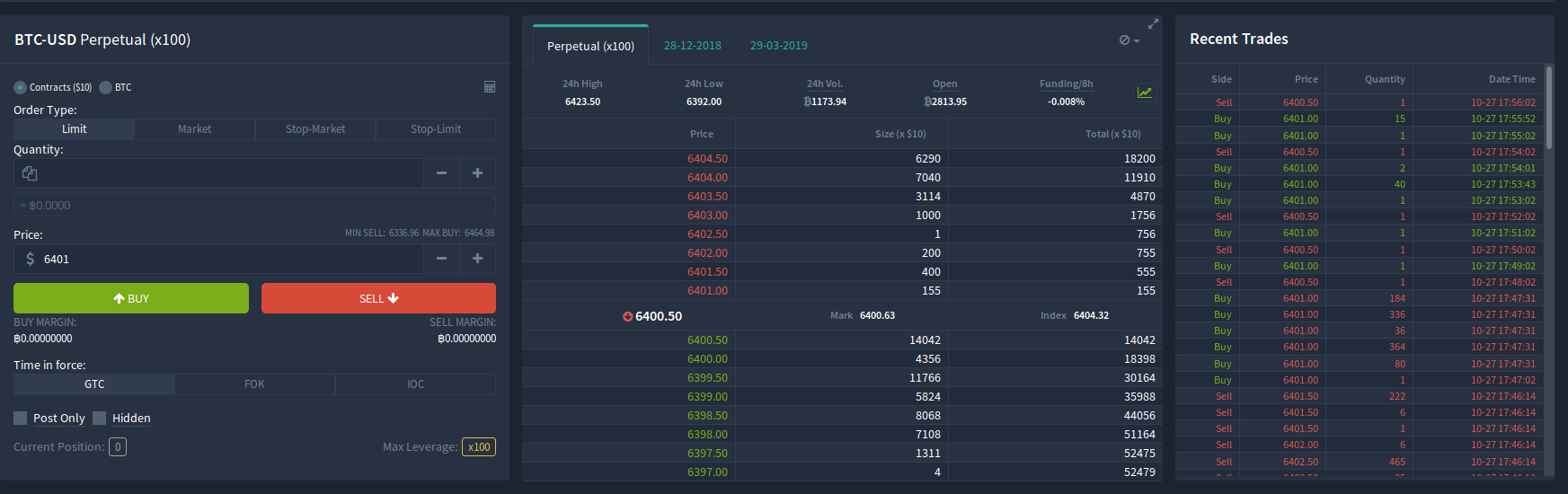Select bid price 6397.00 in order book

pyautogui.click(x=707, y=472)
